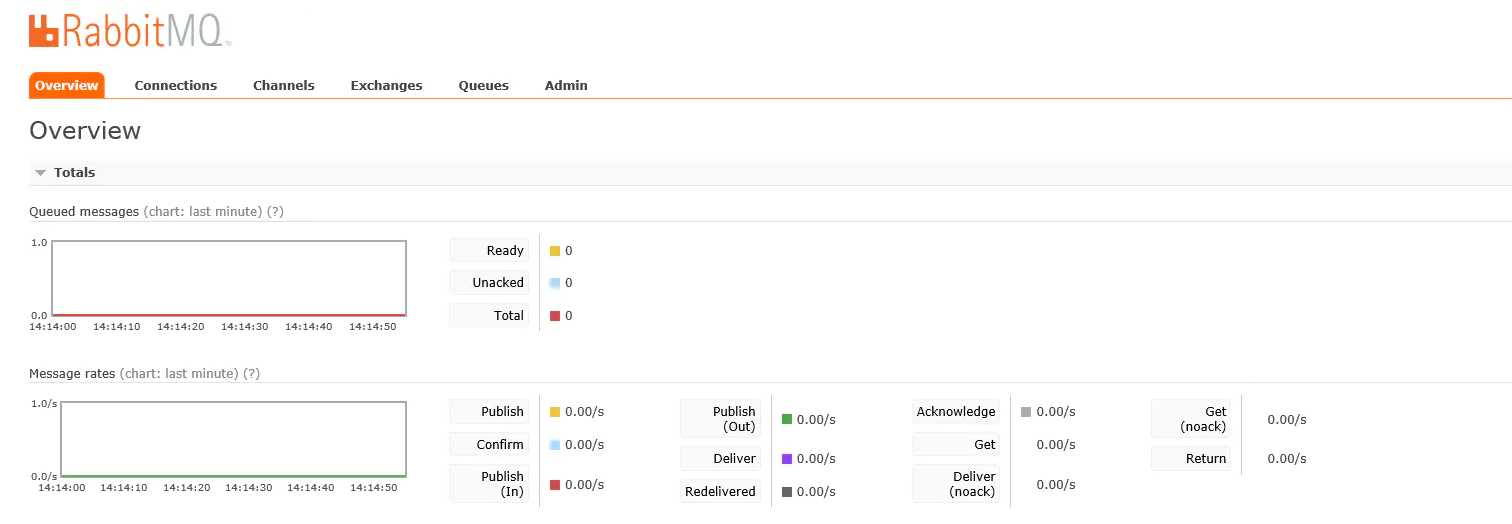Click the green Publish (Out) swatch
Screen dimensions: 1512x524
787,419
